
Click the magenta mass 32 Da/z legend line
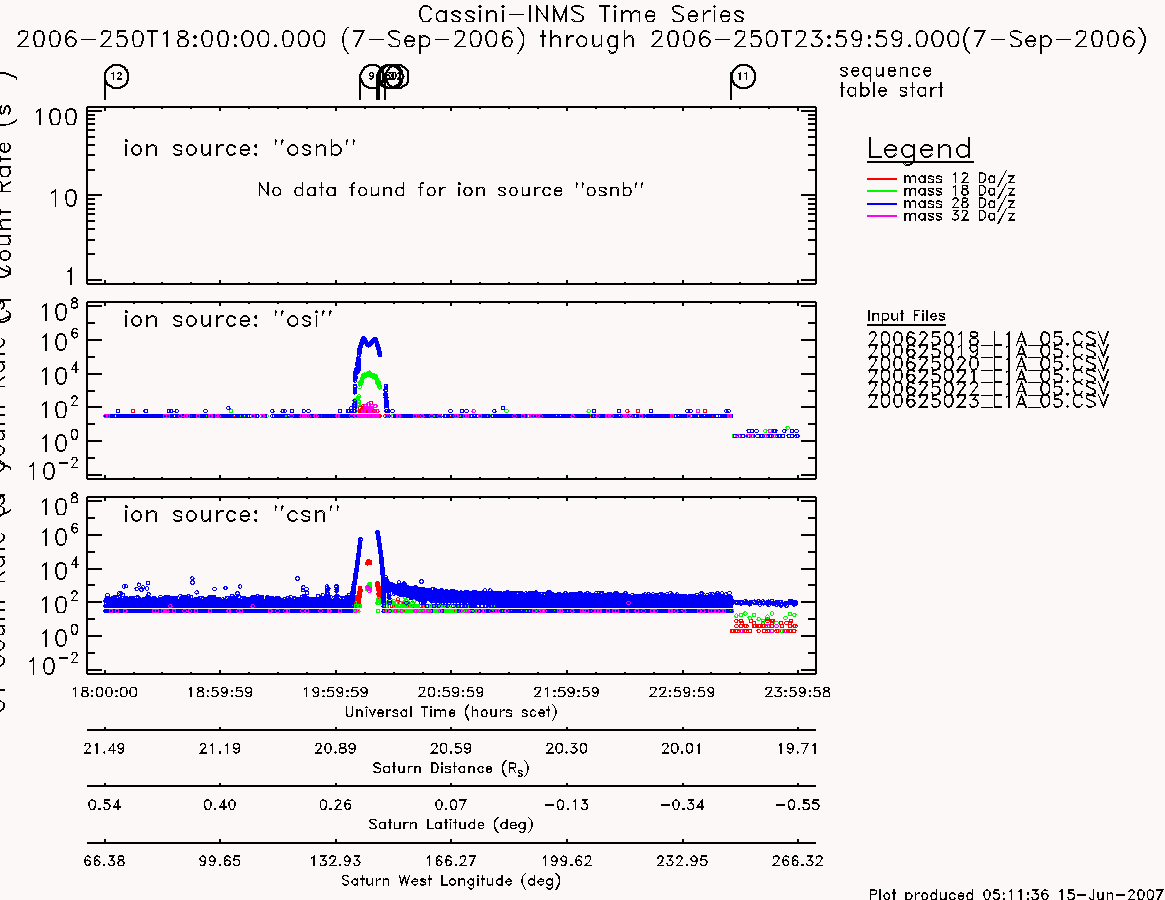pyautogui.click(x=881, y=217)
